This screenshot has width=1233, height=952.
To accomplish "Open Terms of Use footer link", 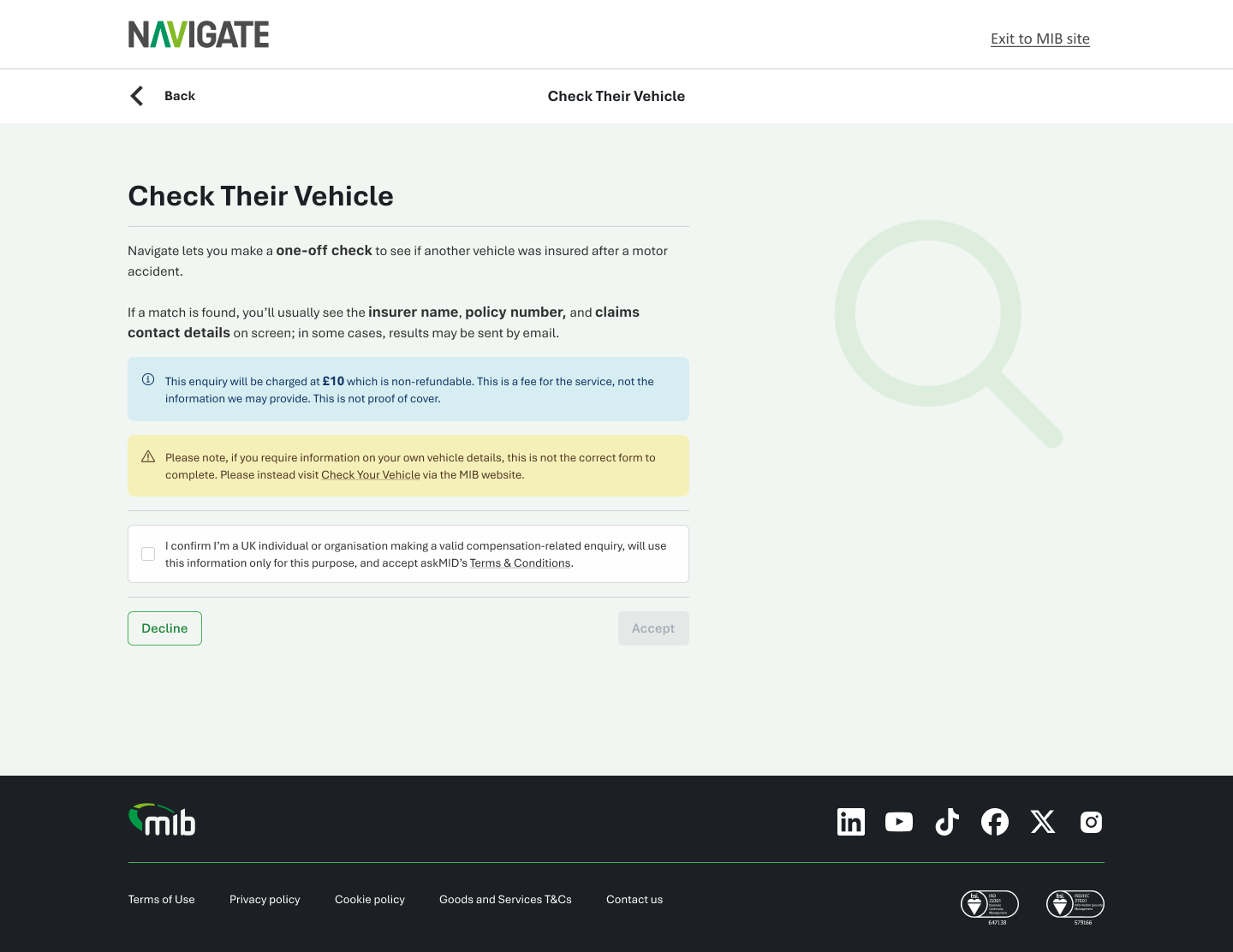I will click(x=162, y=900).
